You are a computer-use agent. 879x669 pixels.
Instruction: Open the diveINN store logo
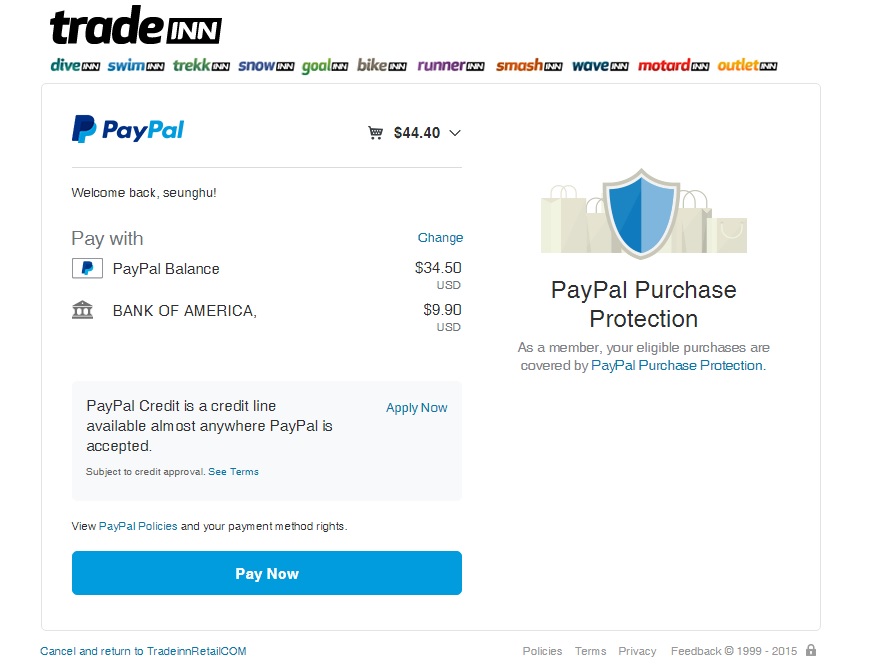pos(75,66)
